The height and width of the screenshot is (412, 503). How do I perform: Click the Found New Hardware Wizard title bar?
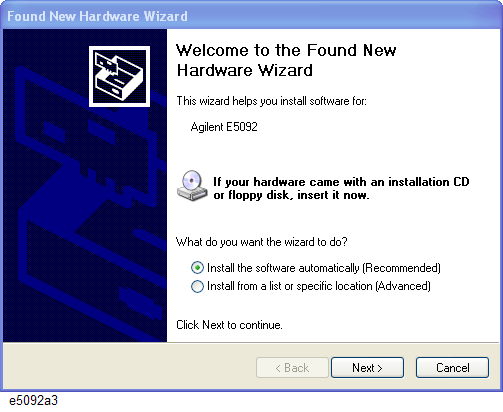coord(251,16)
